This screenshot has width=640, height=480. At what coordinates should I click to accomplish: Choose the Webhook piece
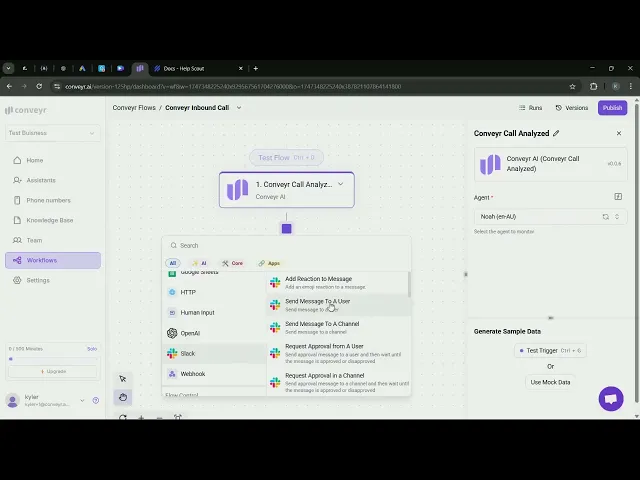215,374
